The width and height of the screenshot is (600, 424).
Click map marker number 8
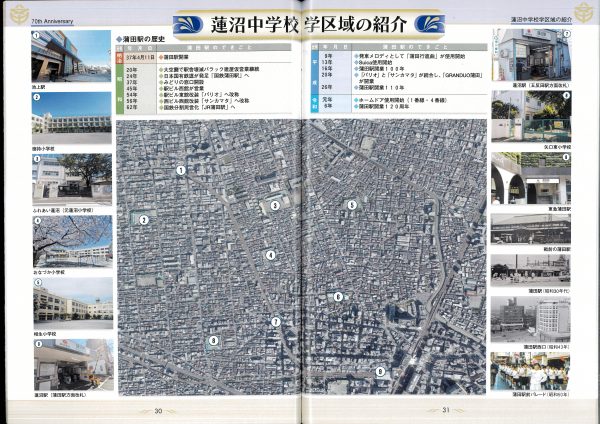click(x=213, y=341)
